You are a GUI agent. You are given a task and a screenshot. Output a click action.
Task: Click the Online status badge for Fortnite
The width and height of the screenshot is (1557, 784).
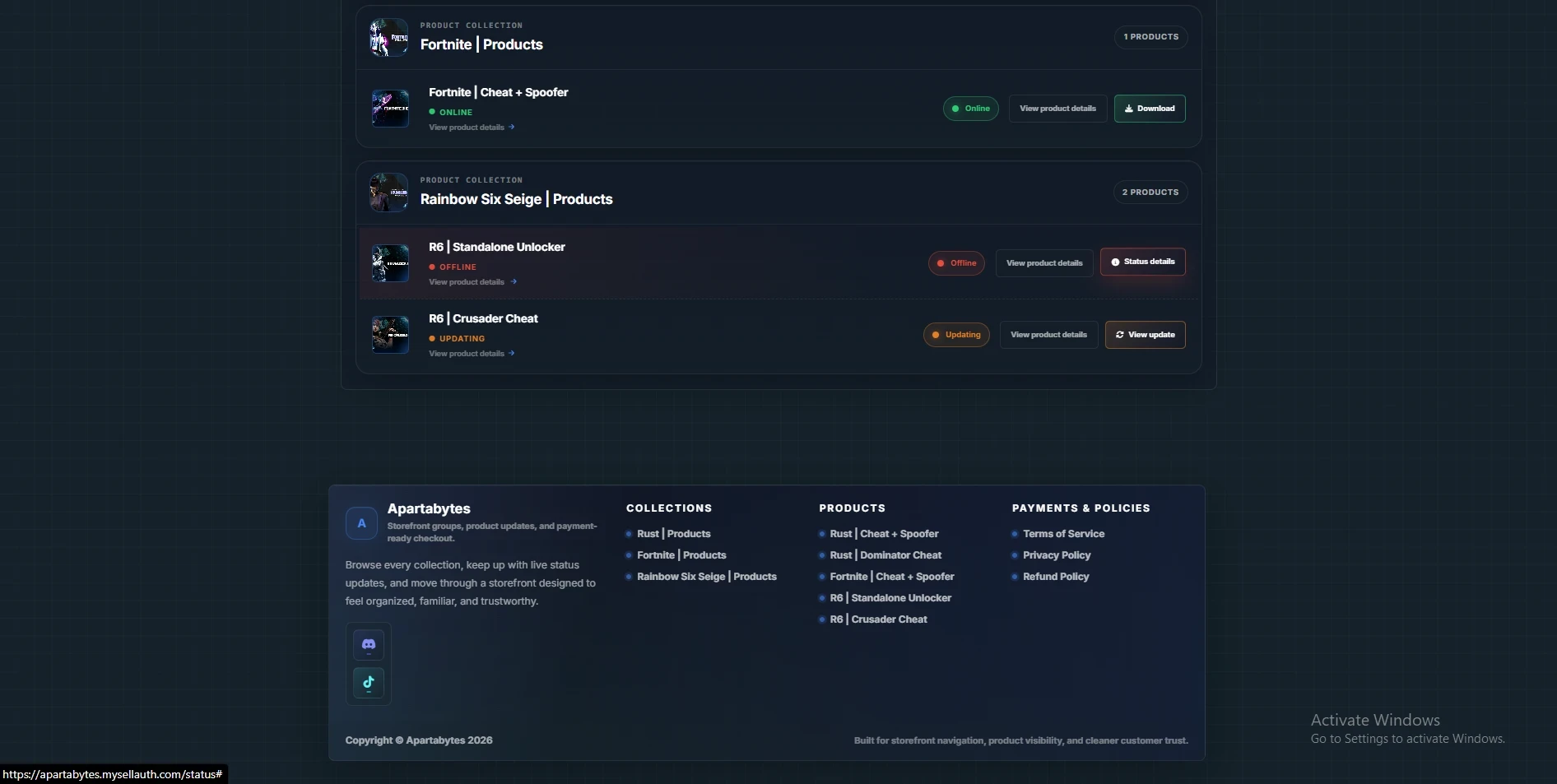tap(971, 109)
